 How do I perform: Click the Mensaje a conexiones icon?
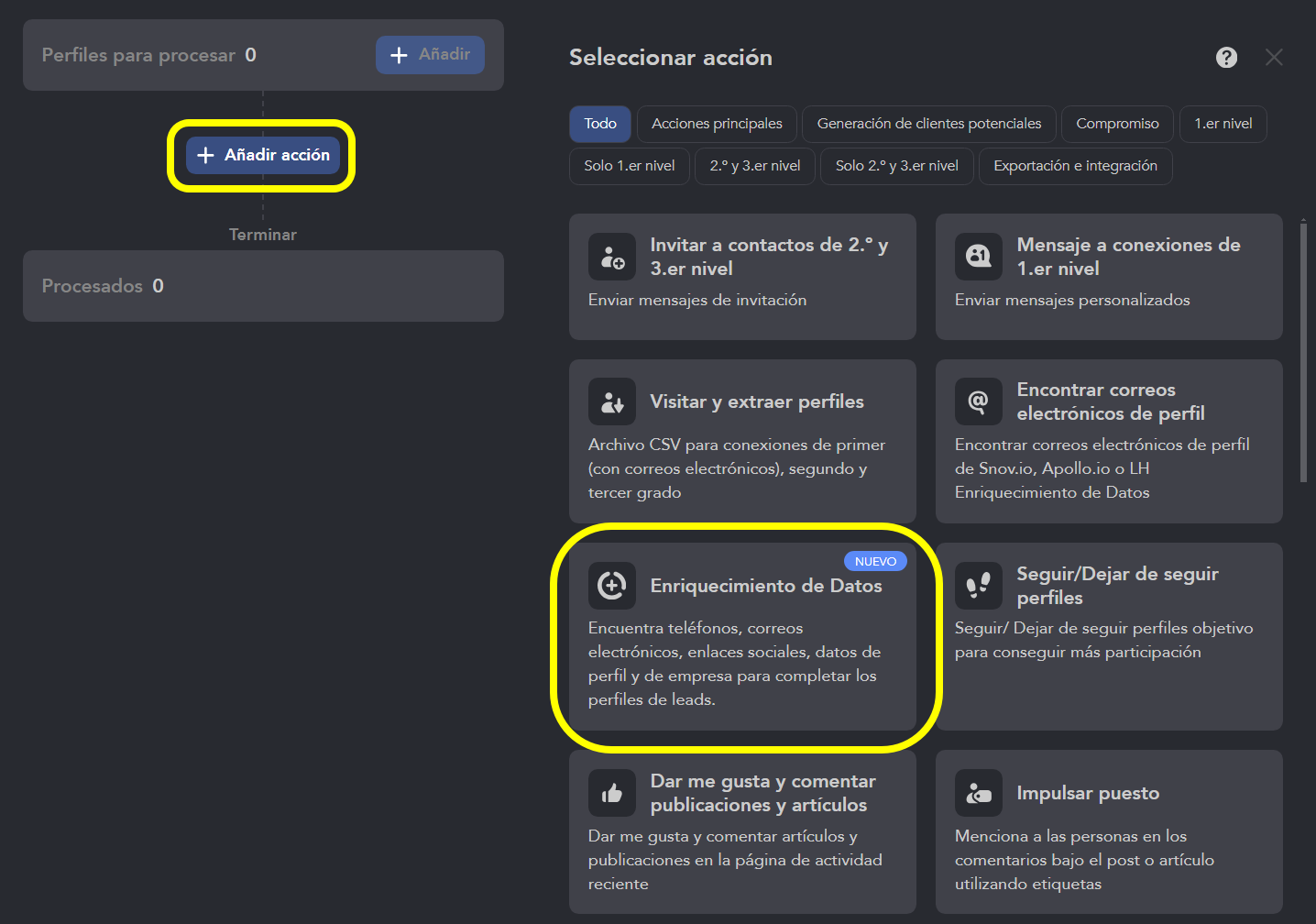pos(979,257)
